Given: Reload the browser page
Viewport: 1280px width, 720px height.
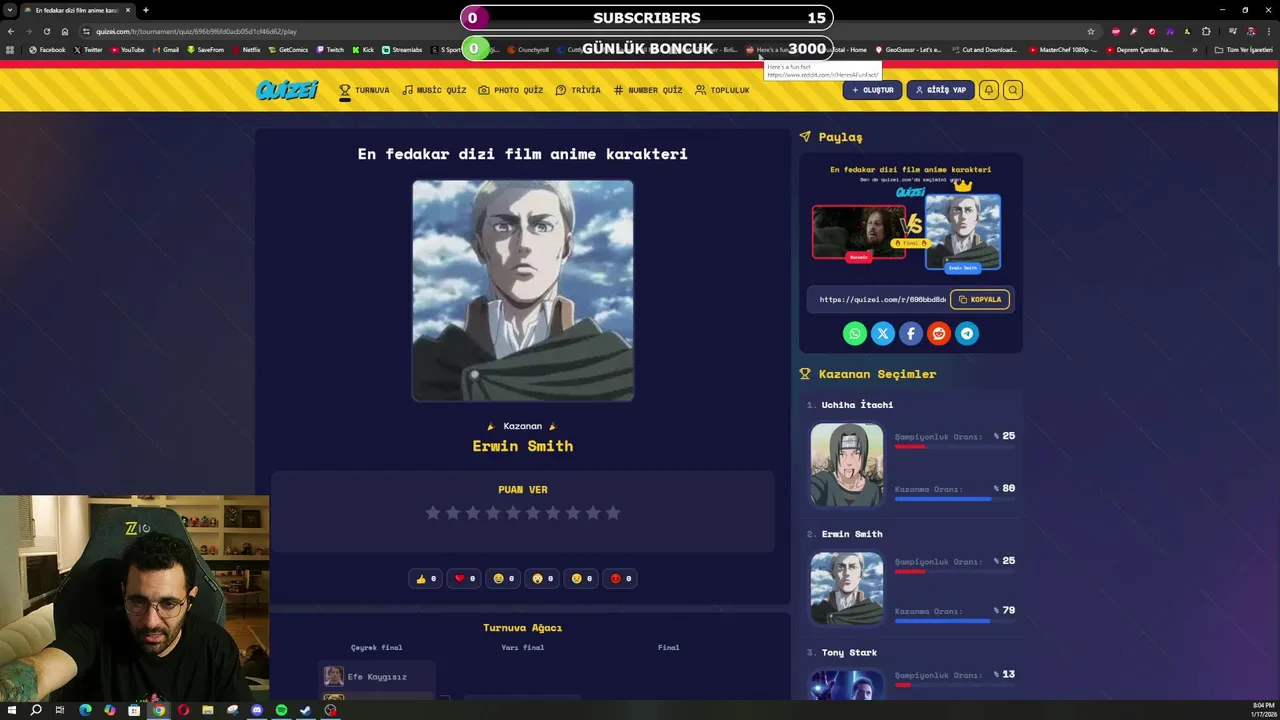Looking at the screenshot, I should (46, 31).
